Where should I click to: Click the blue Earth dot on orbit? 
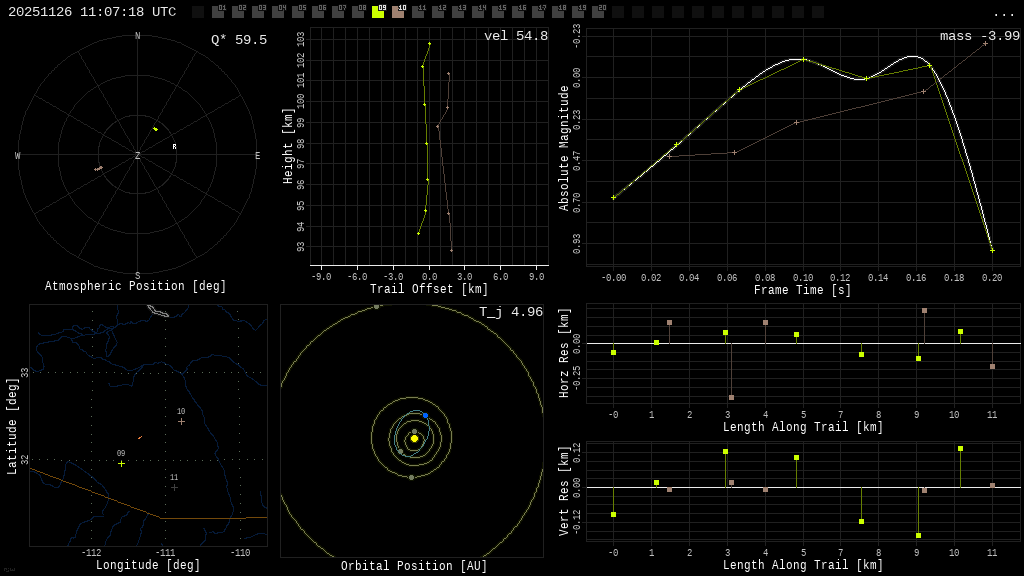[425, 415]
